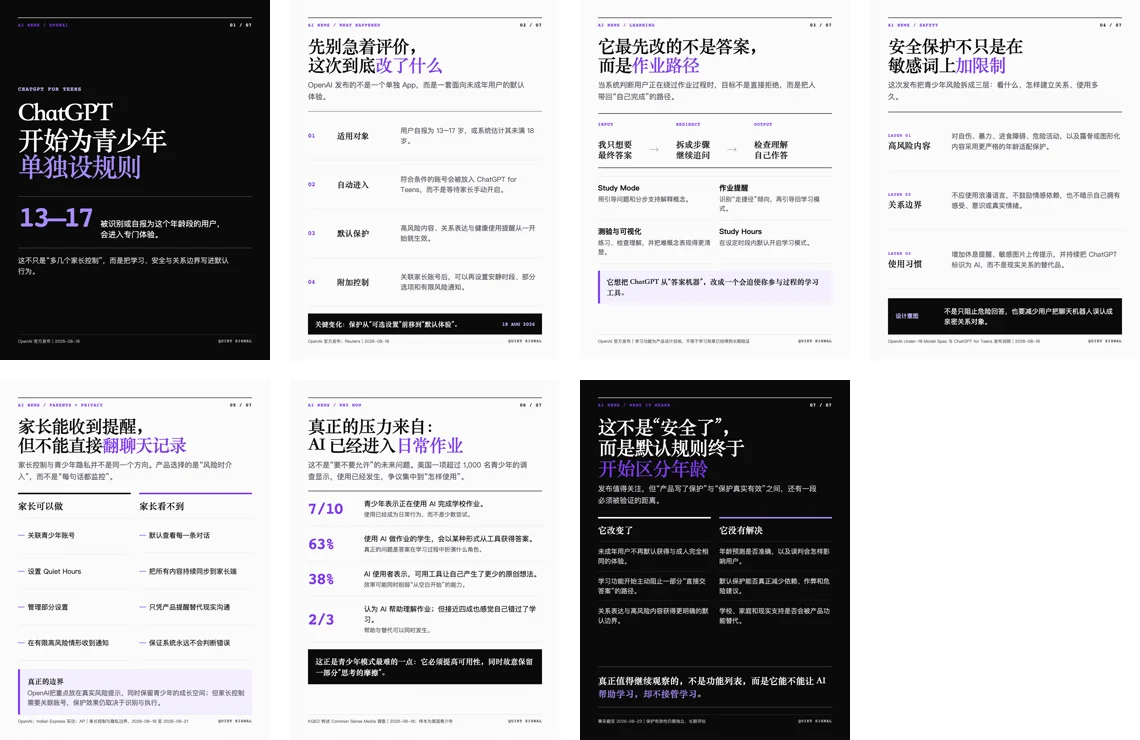Open the black cover slide about ChatGPT teen rules

(135, 180)
